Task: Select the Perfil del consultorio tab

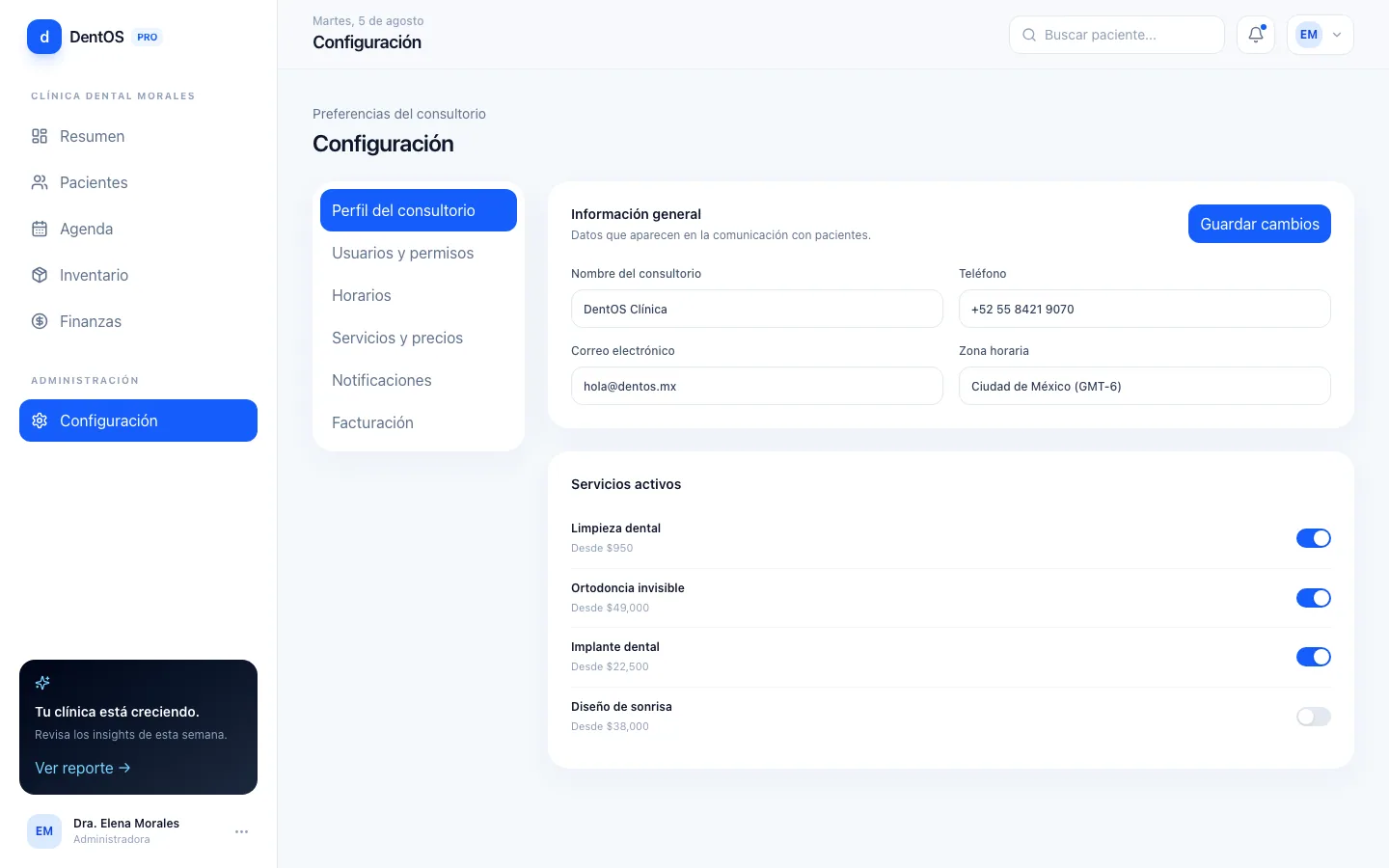Action: [x=419, y=210]
